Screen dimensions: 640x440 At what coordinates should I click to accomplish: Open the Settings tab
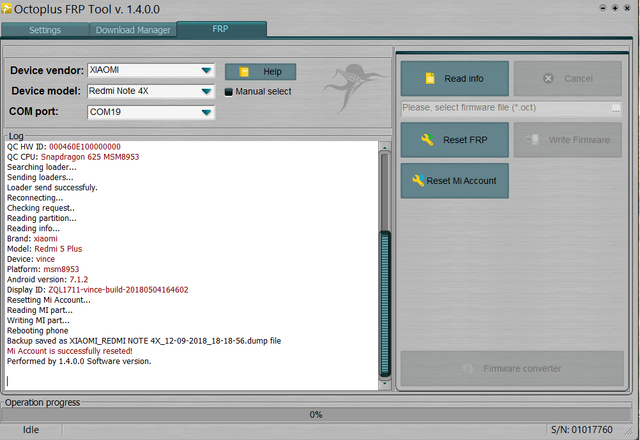(x=45, y=30)
